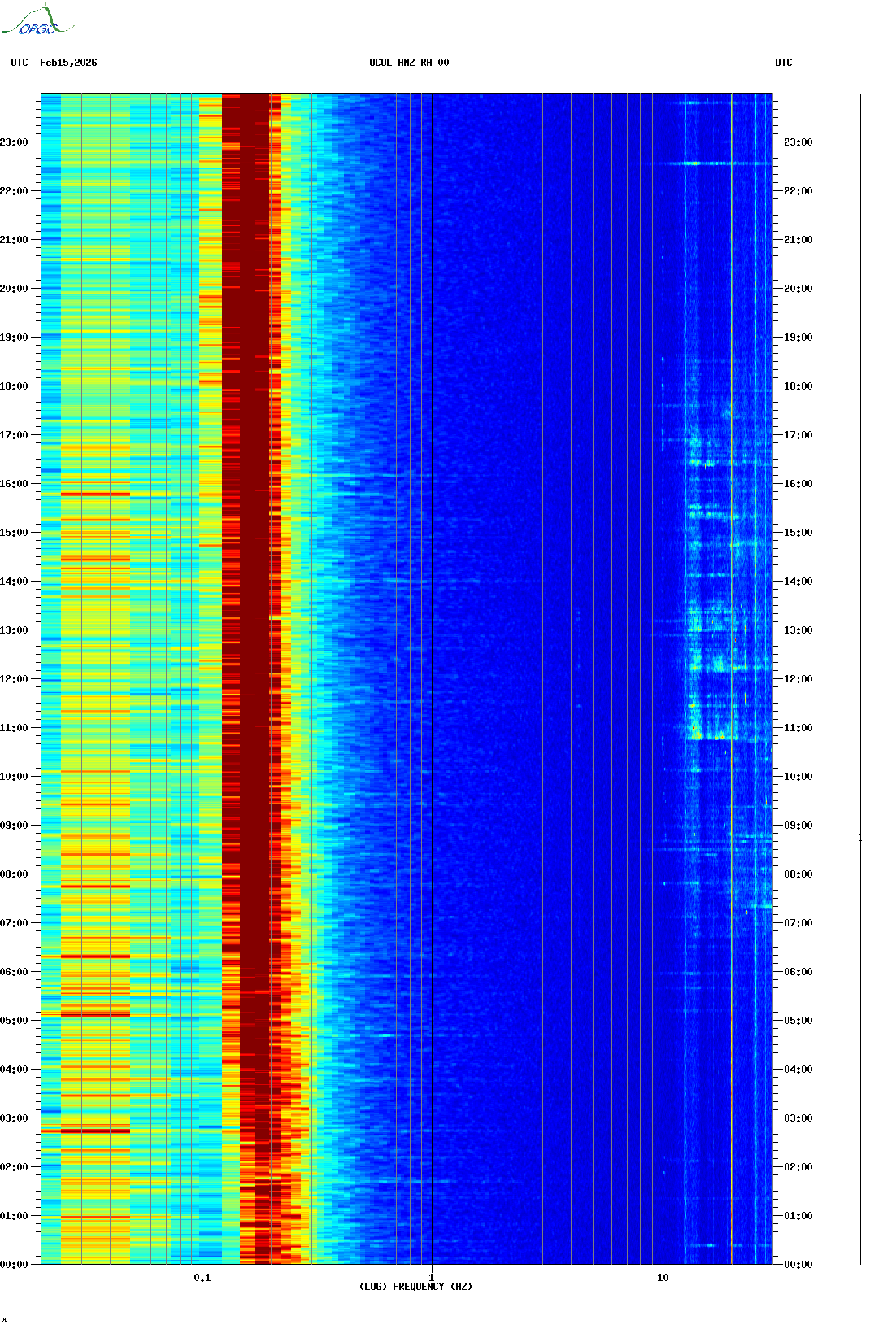Click the 08:00 label on the left axis
The image size is (896, 1329).
point(14,874)
